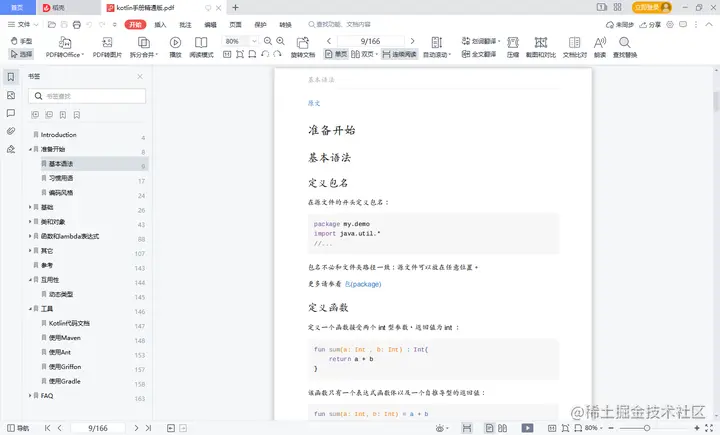Viewport: 720px width, 435px height.
Task: Open the 插入 ribbon tab
Action: pyautogui.click(x=160, y=24)
